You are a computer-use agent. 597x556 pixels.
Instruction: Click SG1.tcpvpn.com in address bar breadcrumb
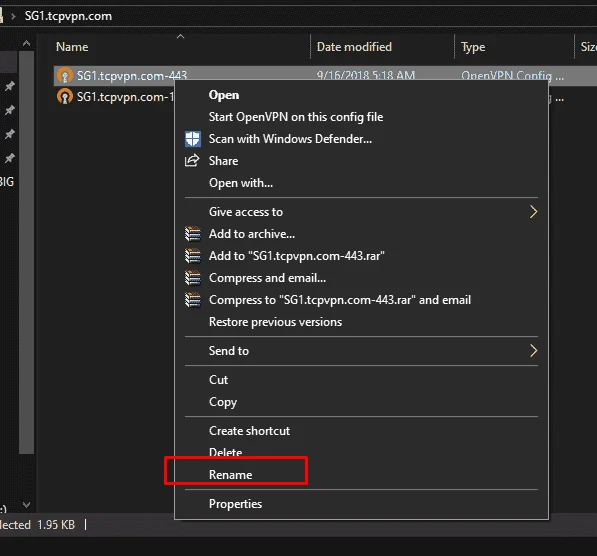click(x=68, y=16)
